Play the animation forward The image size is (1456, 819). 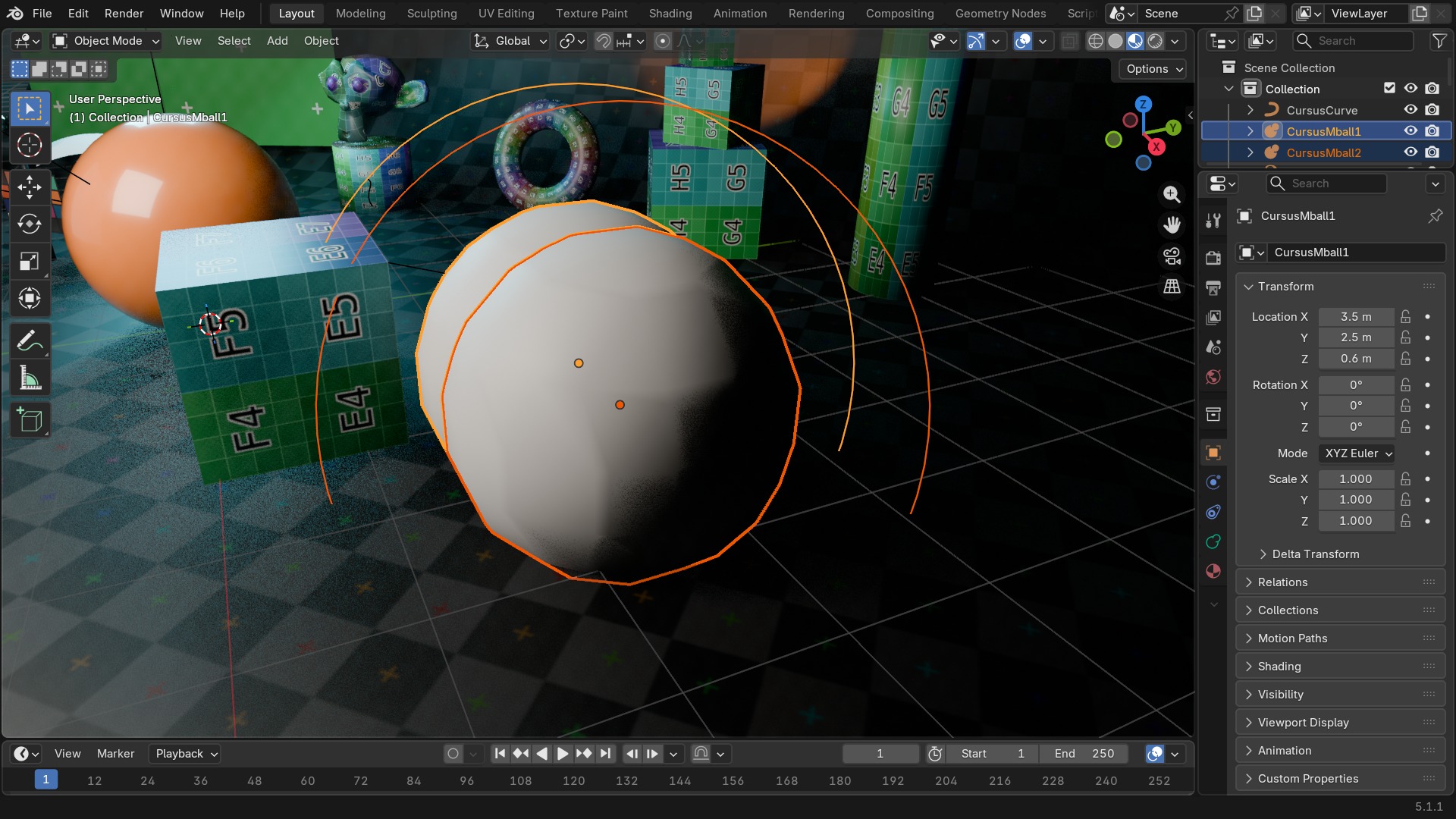point(563,754)
